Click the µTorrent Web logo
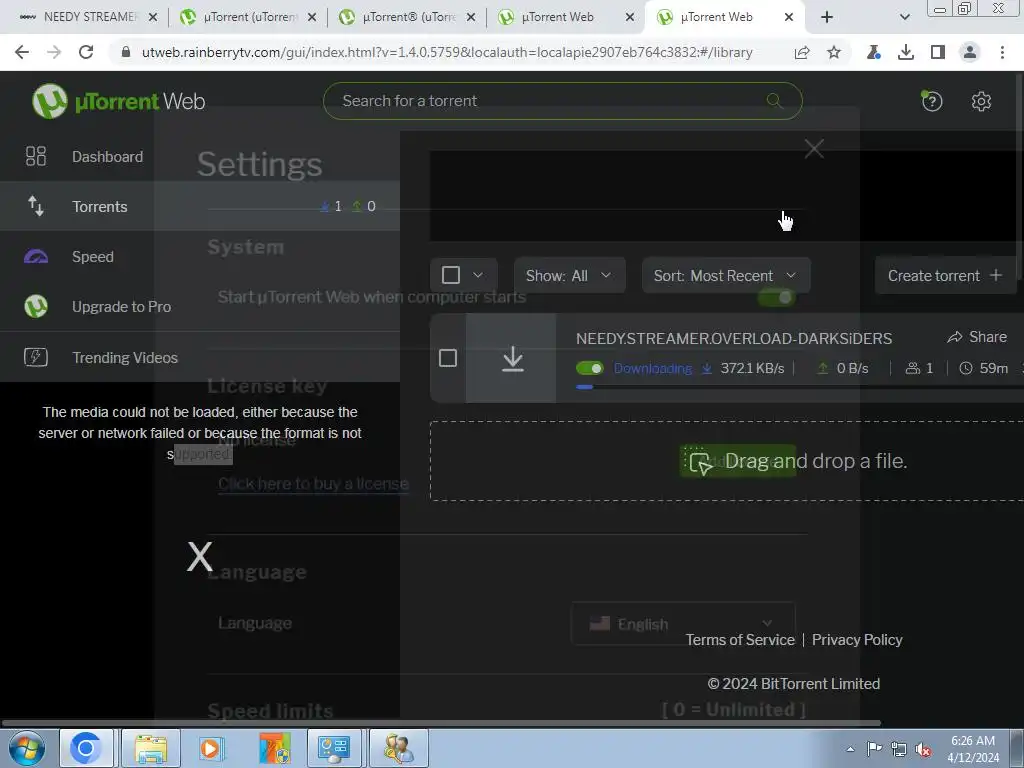Image resolution: width=1024 pixels, height=768 pixels. coord(119,101)
